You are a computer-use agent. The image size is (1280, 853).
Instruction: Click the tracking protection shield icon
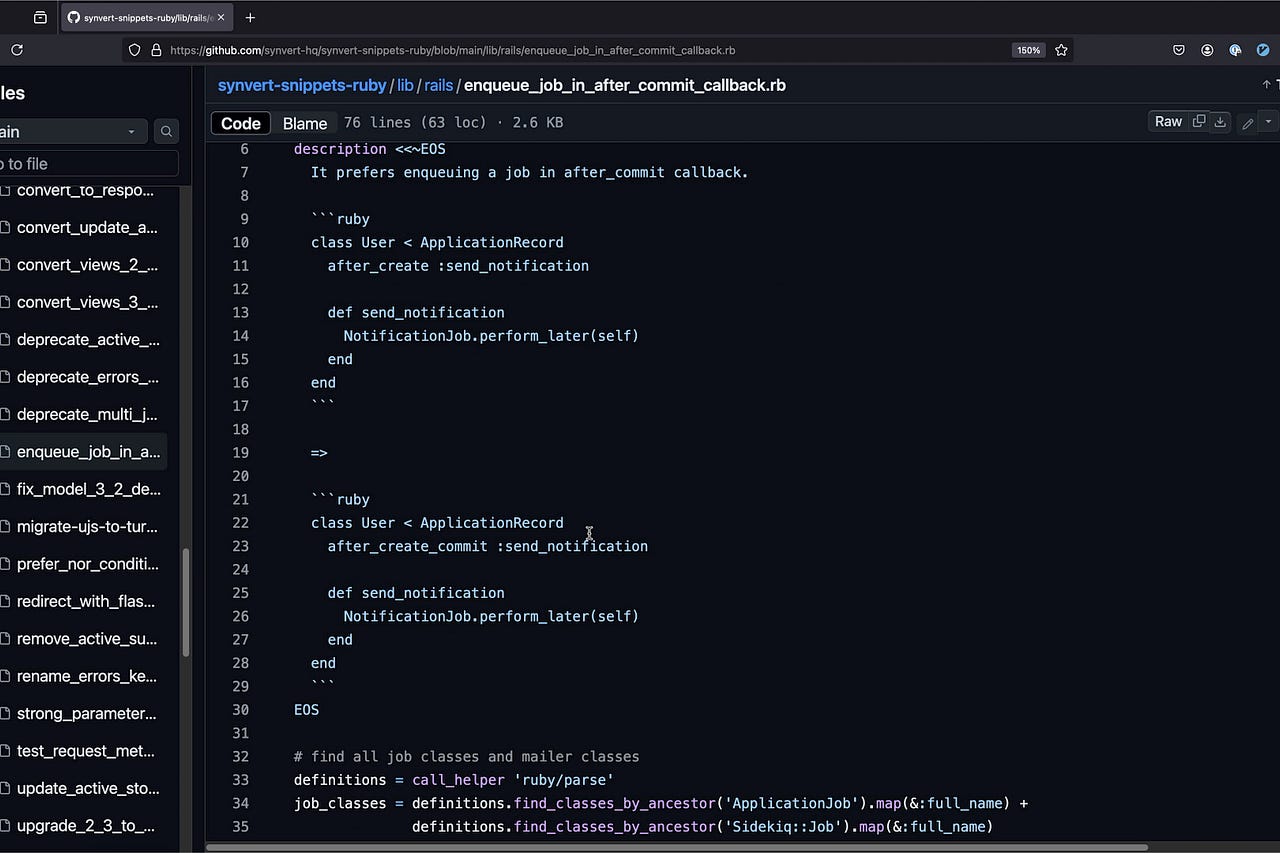(135, 50)
